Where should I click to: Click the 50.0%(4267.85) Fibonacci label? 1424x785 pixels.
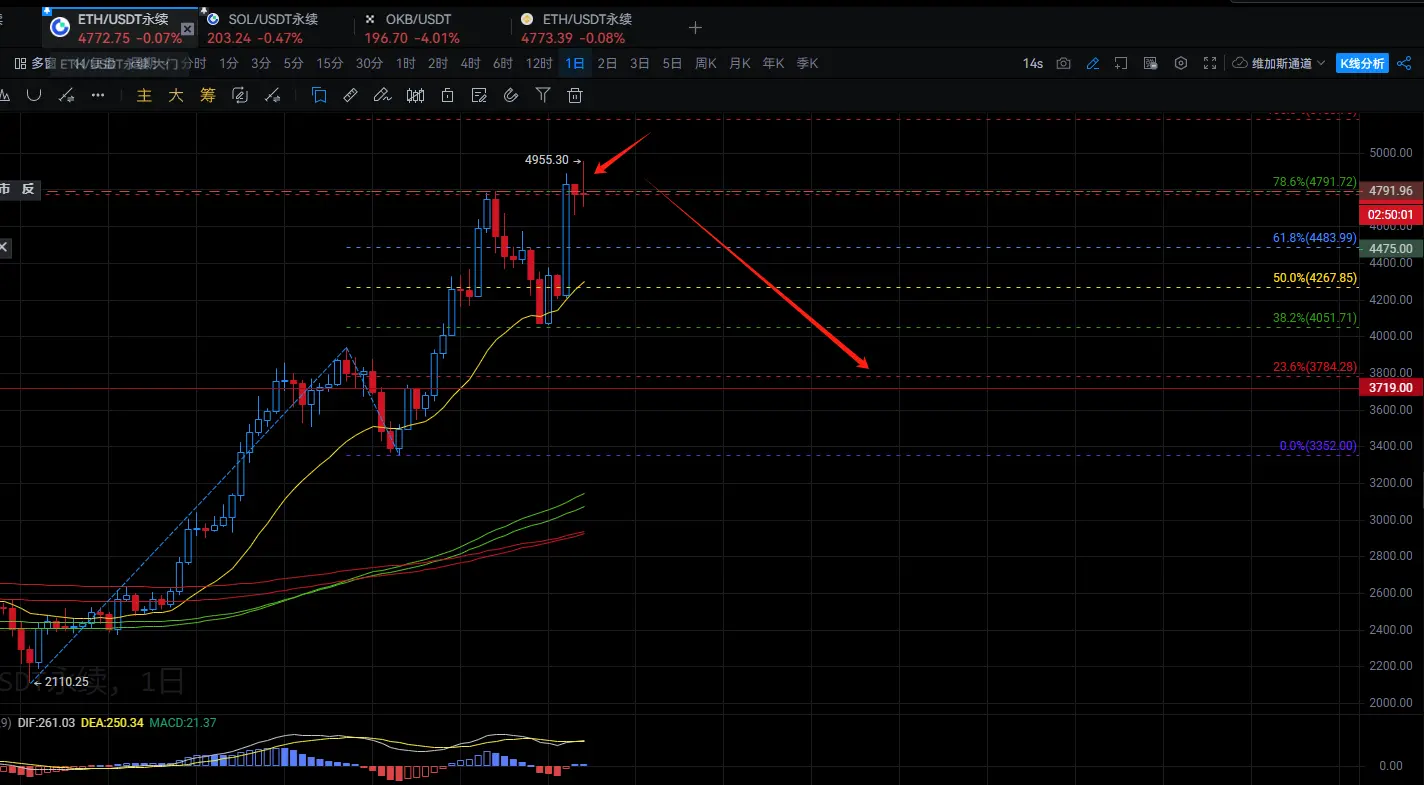pos(1314,278)
